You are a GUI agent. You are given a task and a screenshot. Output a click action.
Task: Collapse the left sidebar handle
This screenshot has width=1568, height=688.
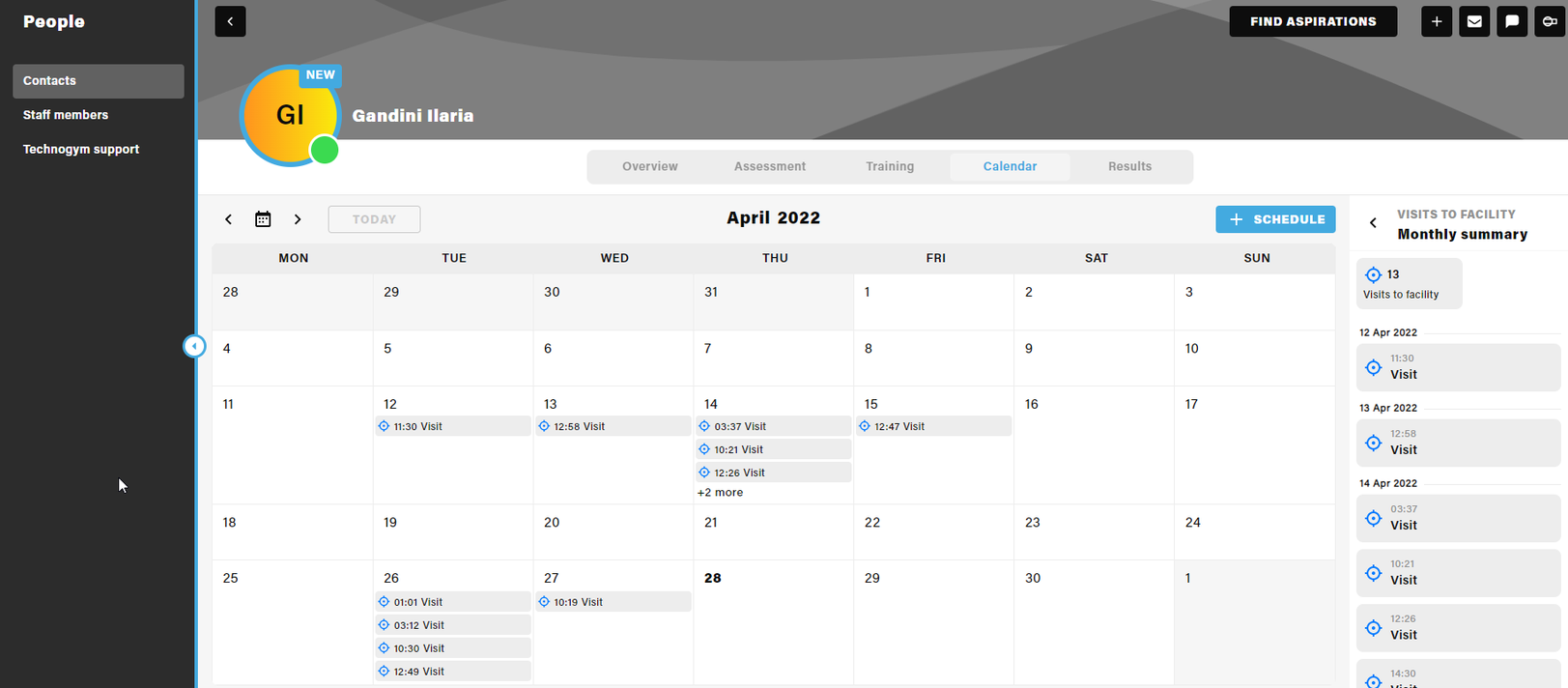194,346
